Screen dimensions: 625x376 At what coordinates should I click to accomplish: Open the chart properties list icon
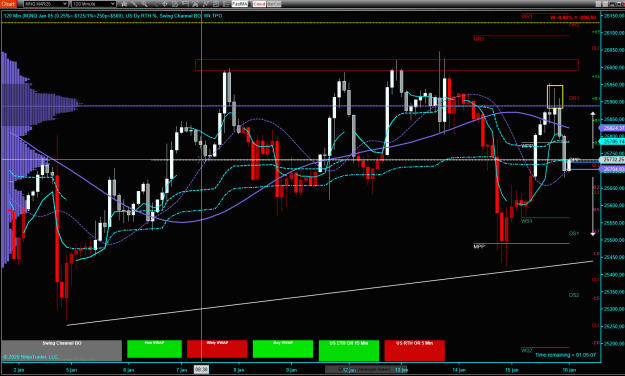(x=226, y=4)
